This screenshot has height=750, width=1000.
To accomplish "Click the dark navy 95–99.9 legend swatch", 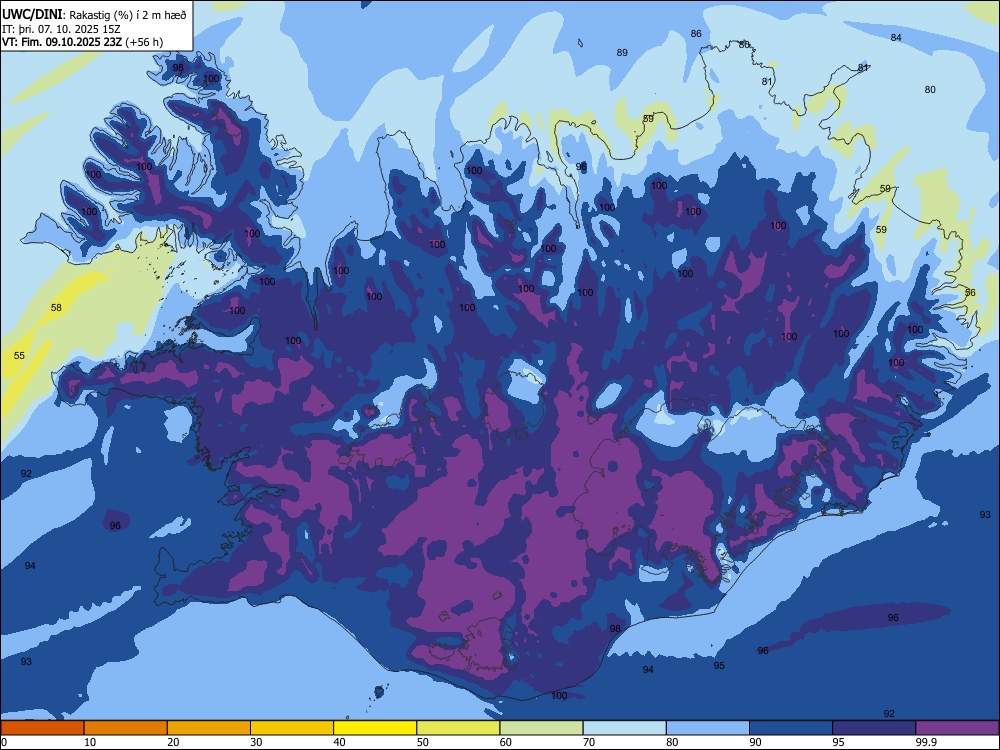I will (x=874, y=728).
